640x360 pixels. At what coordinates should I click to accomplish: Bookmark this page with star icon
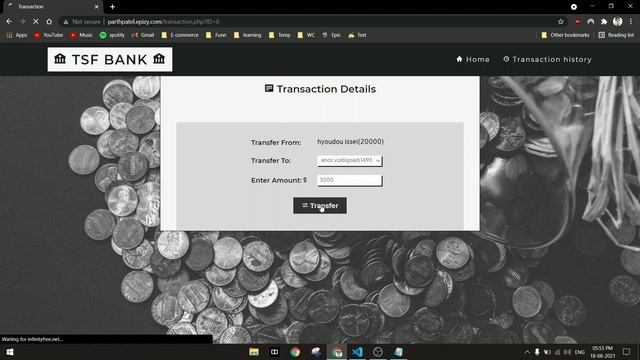tap(561, 22)
